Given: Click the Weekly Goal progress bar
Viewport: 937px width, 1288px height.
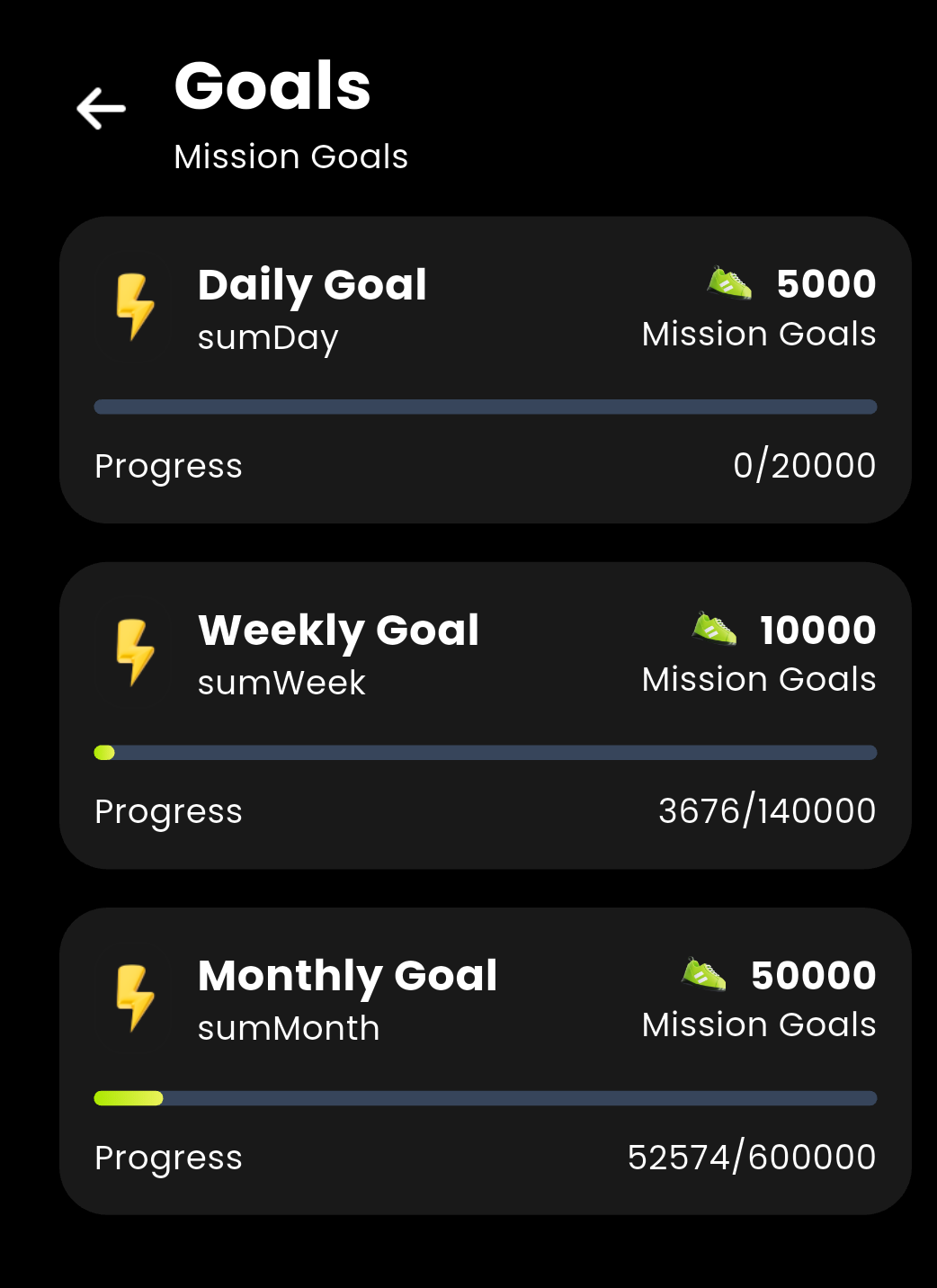Looking at the screenshot, I should (x=486, y=753).
